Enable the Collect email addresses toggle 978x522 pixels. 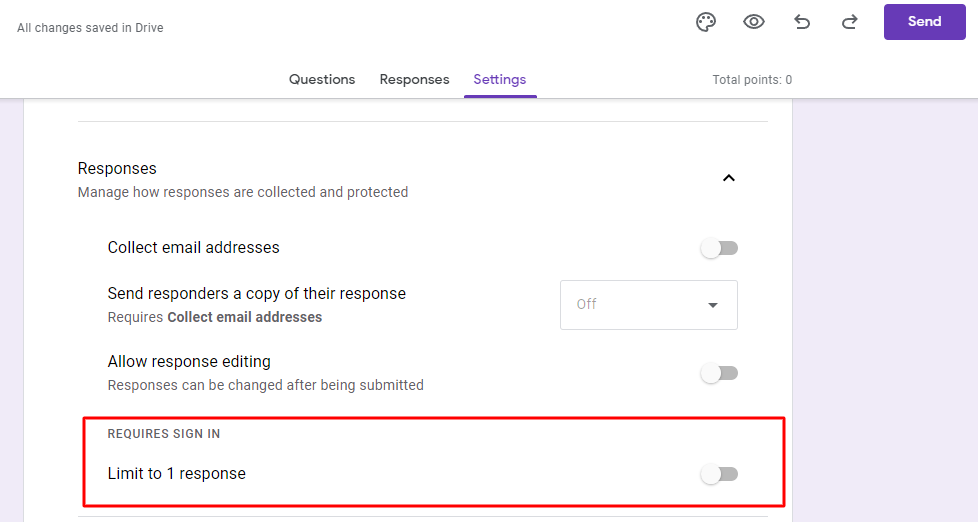point(719,248)
